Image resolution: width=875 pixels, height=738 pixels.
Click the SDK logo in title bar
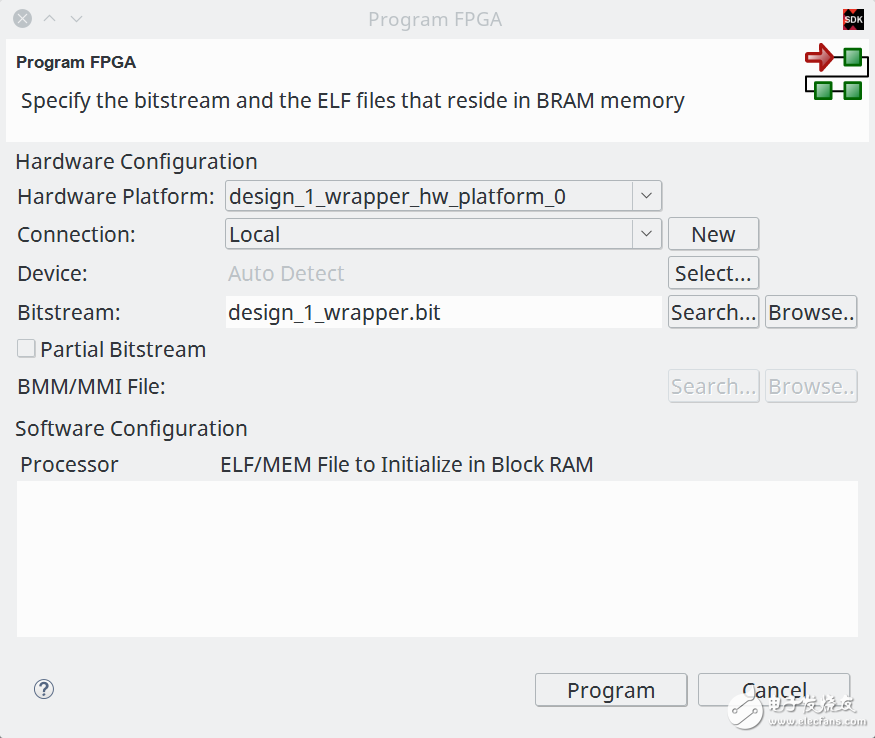(853, 19)
